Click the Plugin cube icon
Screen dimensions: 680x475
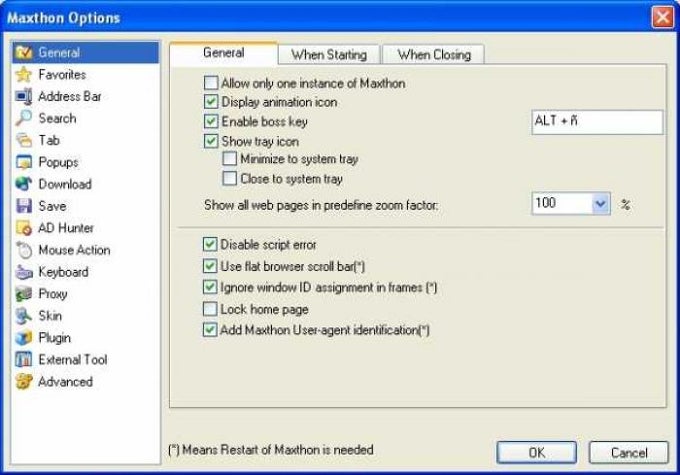click(24, 337)
